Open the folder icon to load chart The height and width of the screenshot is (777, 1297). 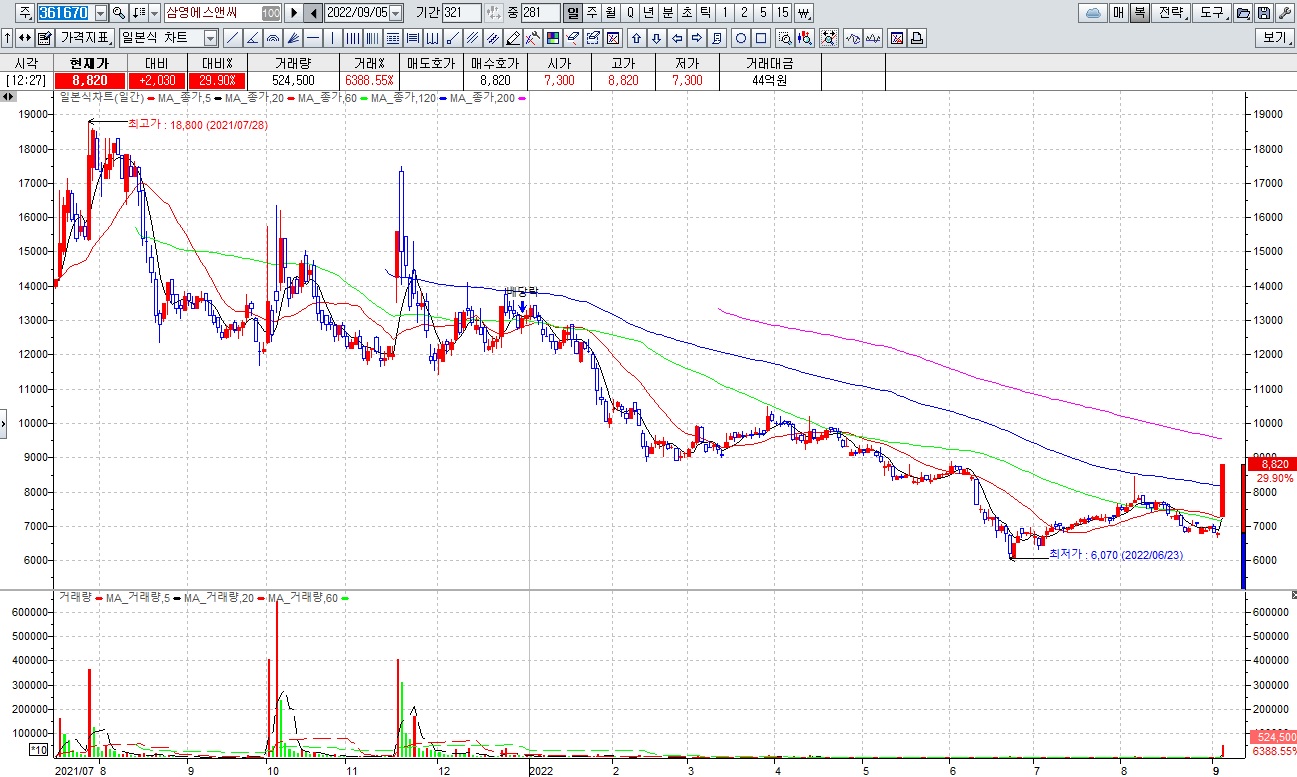(1243, 13)
